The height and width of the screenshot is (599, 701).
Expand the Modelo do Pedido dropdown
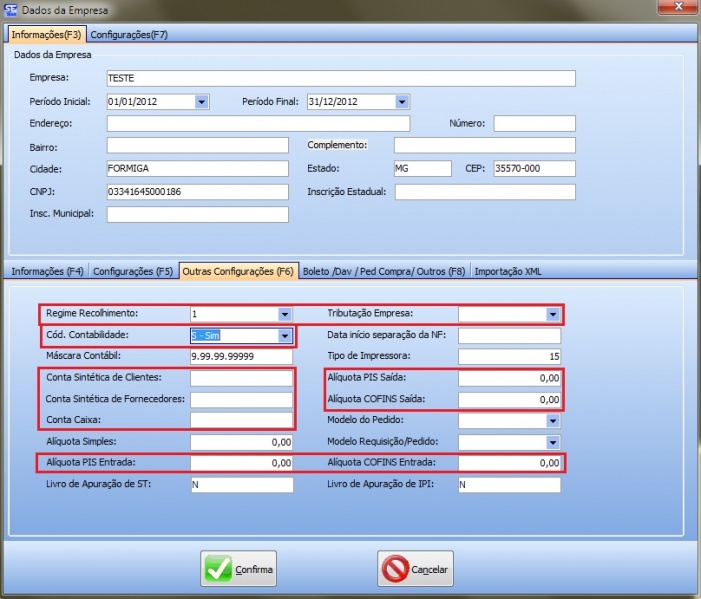(552, 420)
